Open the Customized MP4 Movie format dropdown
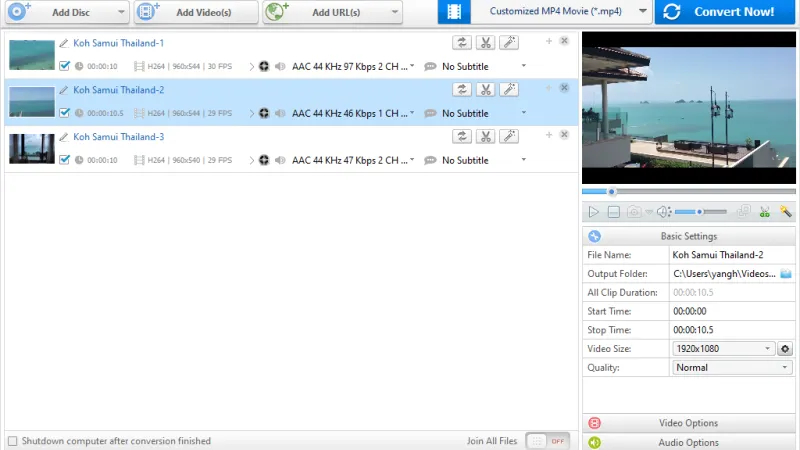 (x=545, y=12)
